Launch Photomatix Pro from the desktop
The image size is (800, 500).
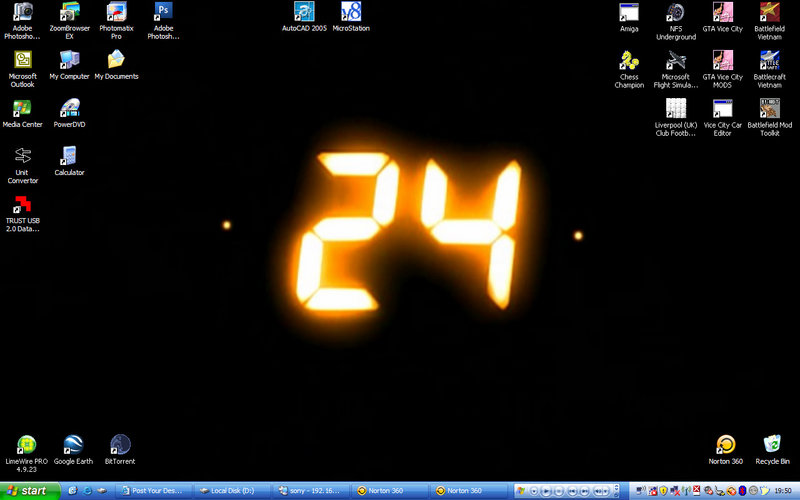[116, 20]
